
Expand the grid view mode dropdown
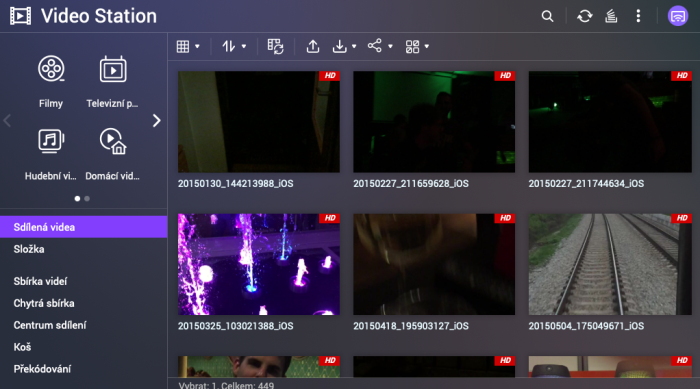(x=188, y=46)
